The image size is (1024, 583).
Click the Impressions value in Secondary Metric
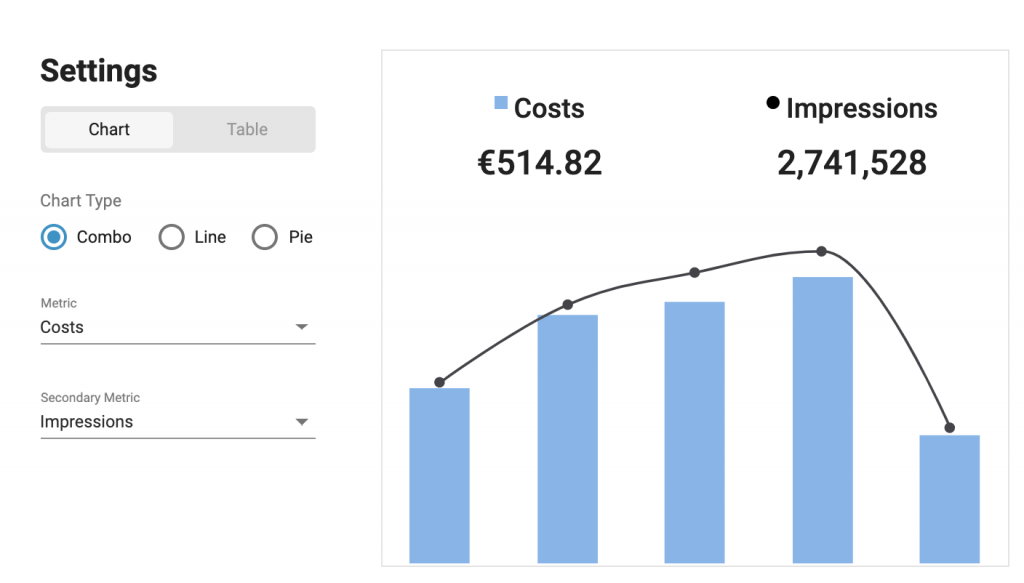87,422
